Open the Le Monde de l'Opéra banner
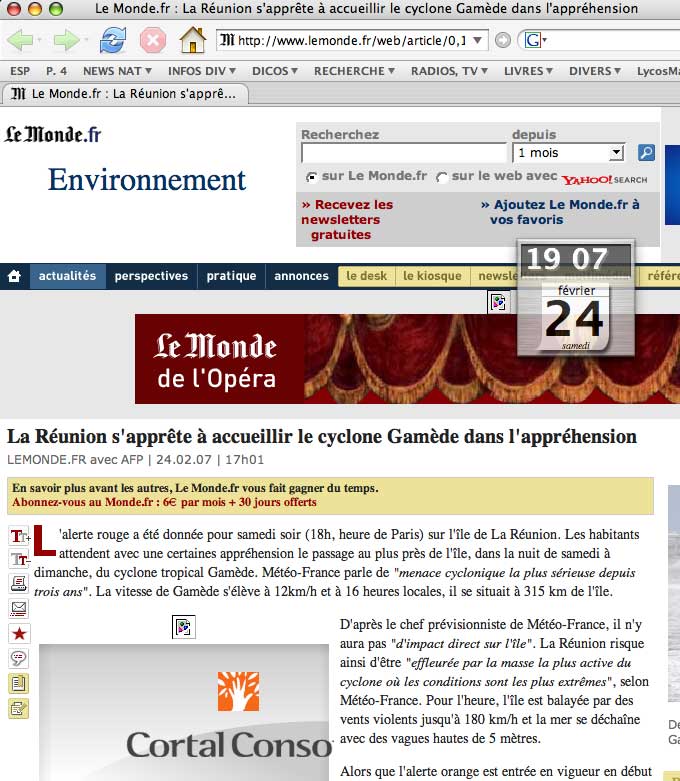Image resolution: width=680 pixels, height=781 pixels. pos(407,359)
